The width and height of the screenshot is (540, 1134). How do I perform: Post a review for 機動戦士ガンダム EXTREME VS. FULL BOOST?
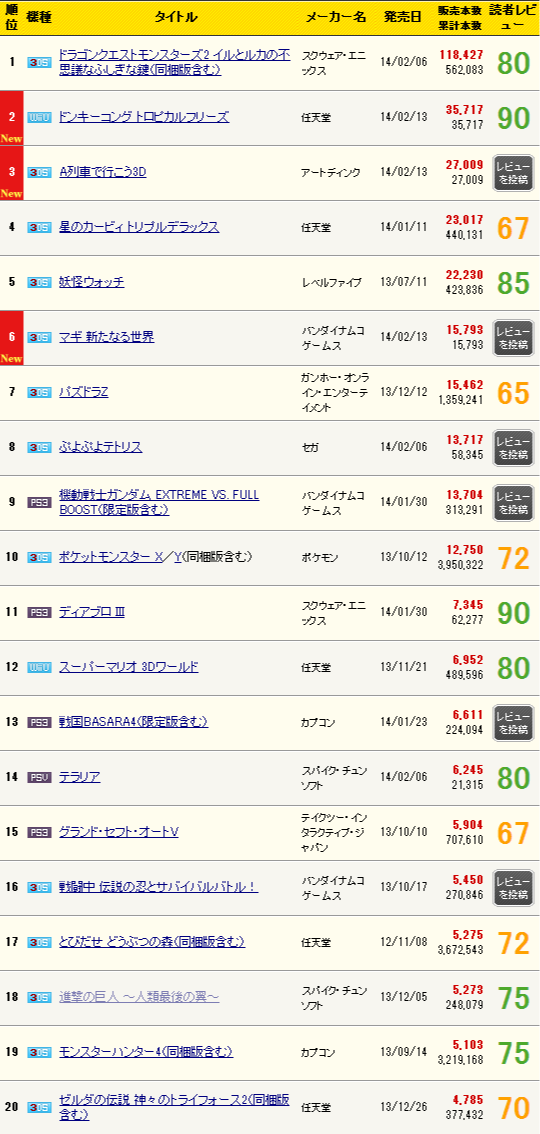(x=513, y=503)
